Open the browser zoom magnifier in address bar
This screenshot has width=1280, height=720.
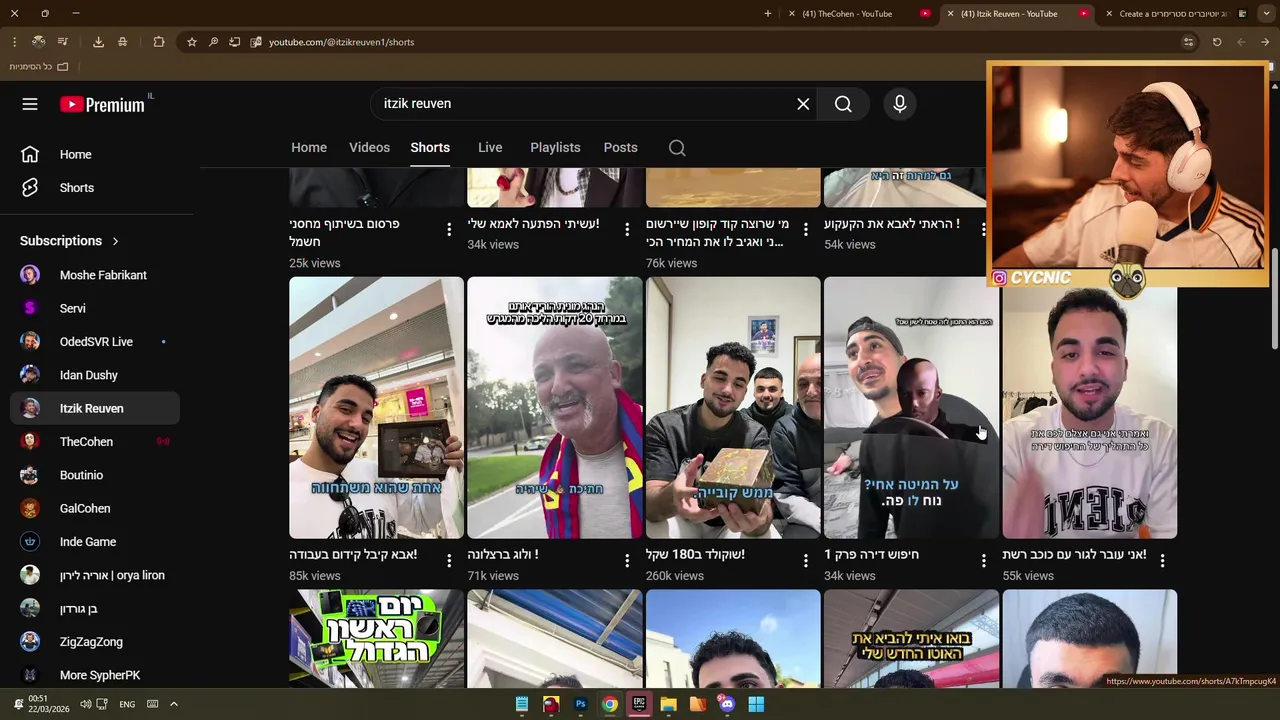[x=213, y=42]
